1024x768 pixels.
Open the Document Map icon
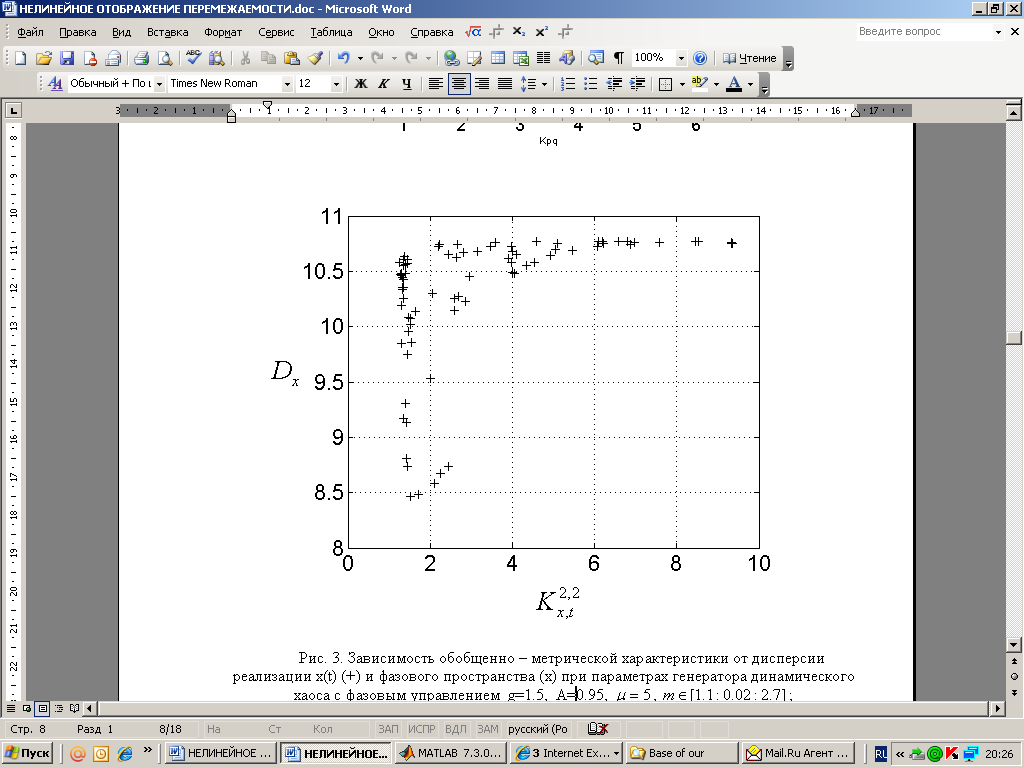596,58
